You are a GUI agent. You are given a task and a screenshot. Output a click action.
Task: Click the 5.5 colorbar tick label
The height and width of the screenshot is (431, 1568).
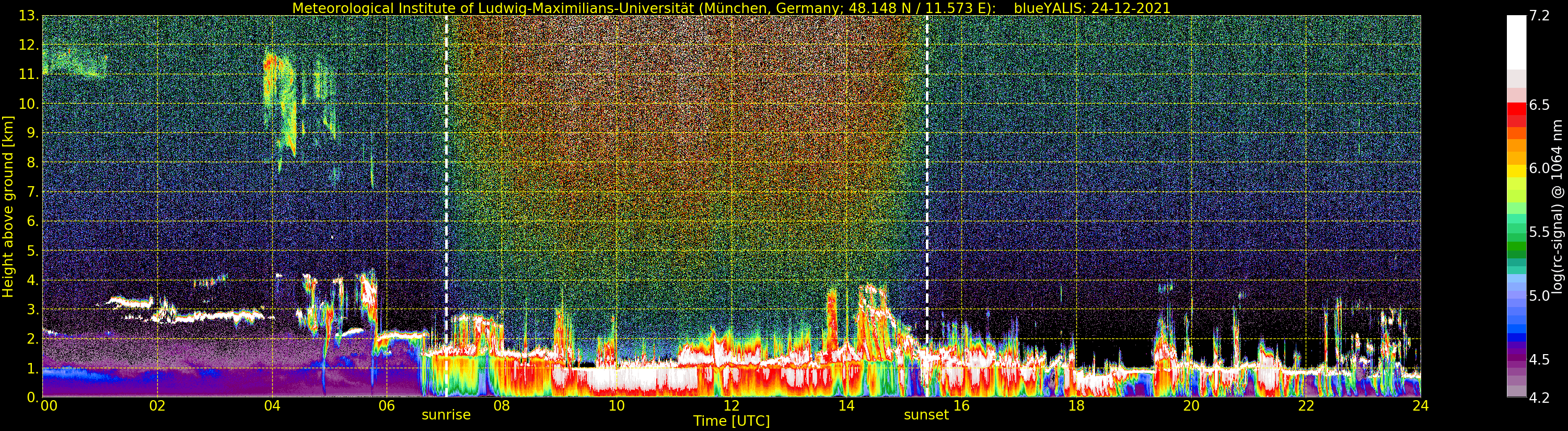click(1539, 232)
